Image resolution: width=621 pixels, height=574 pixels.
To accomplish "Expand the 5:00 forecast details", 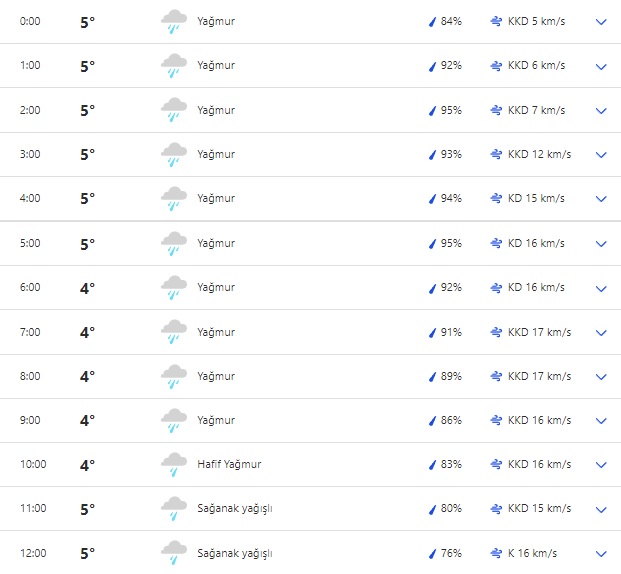I will (x=601, y=244).
